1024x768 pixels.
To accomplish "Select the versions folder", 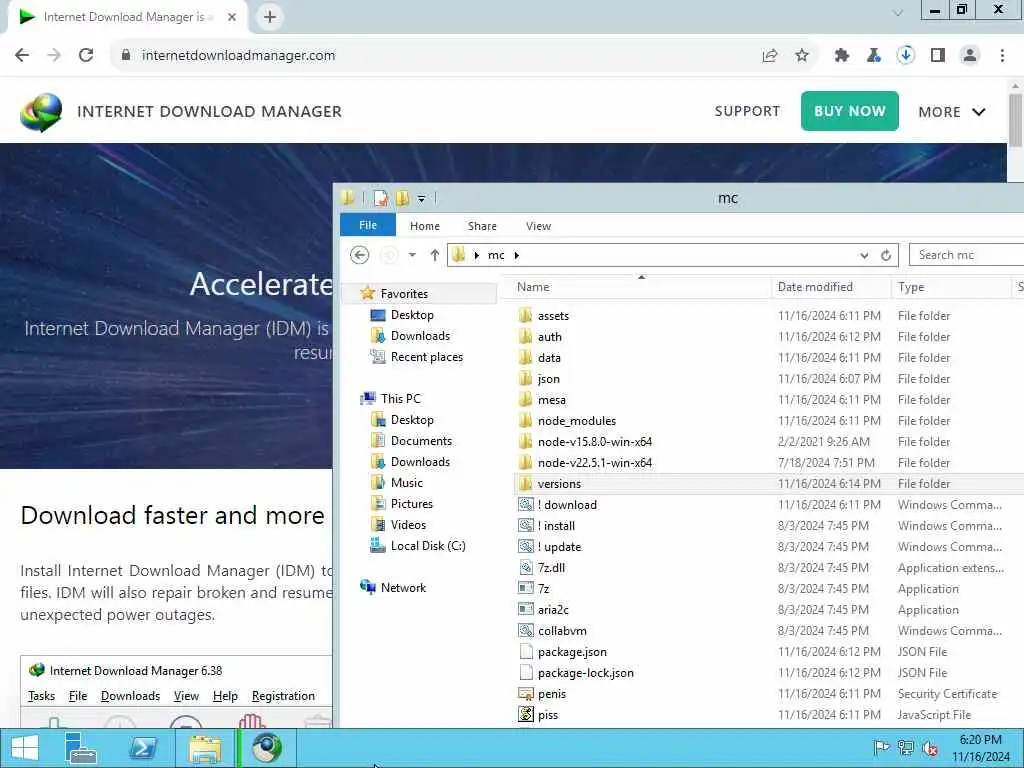I will pyautogui.click(x=559, y=484).
